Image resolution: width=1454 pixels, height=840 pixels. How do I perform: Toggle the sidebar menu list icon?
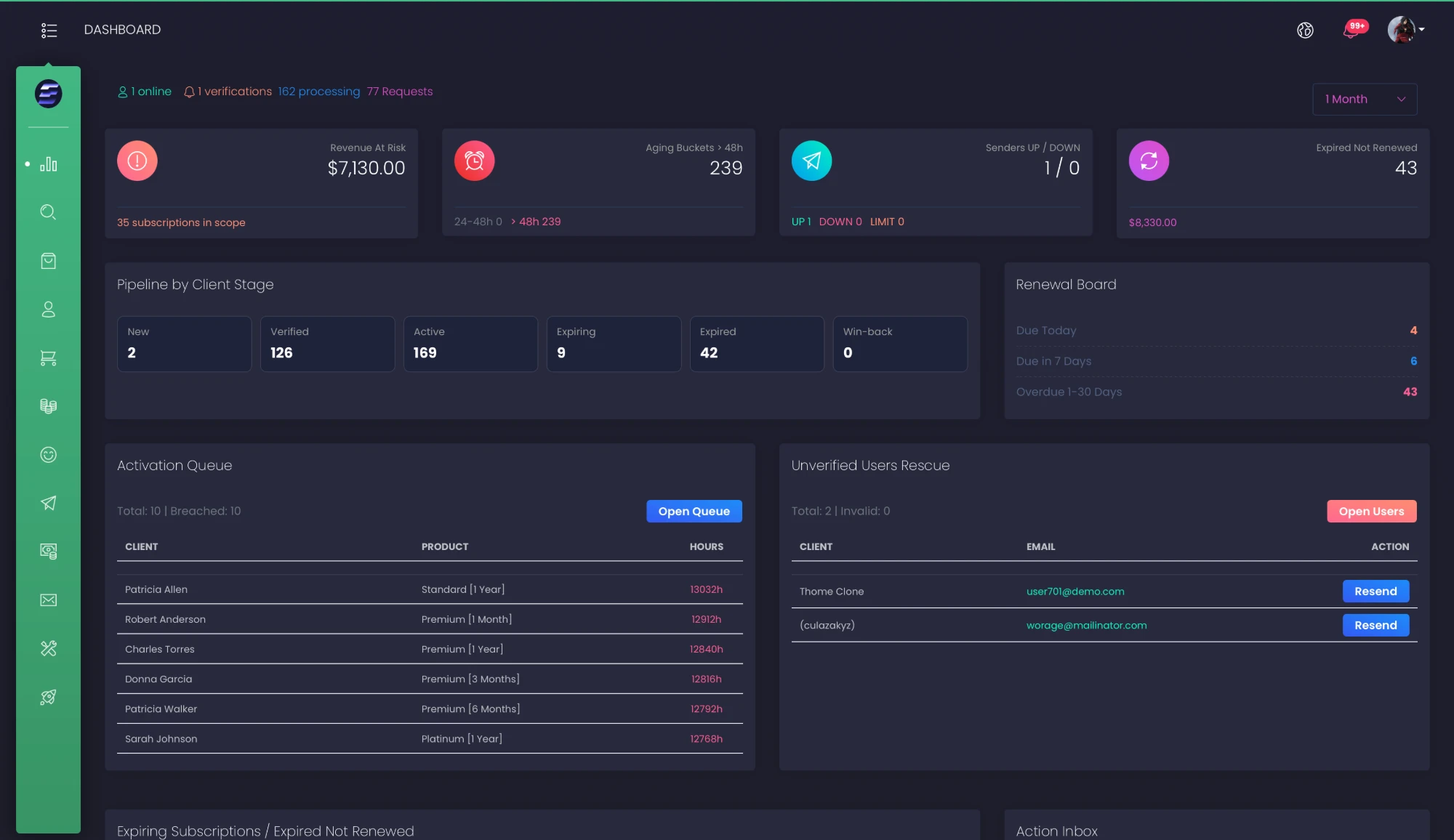pyautogui.click(x=49, y=30)
